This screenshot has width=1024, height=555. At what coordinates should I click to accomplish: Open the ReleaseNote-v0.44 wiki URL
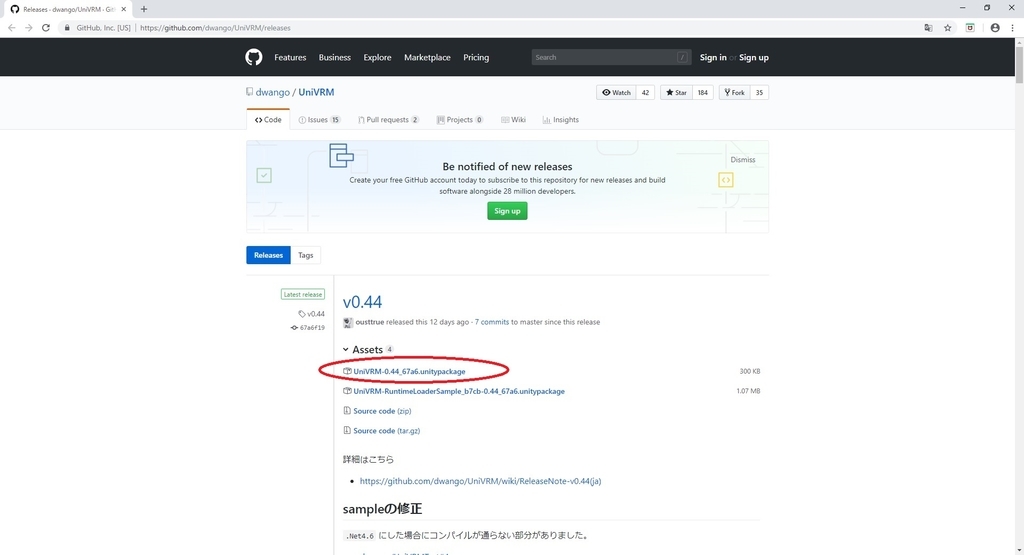[x=480, y=481]
